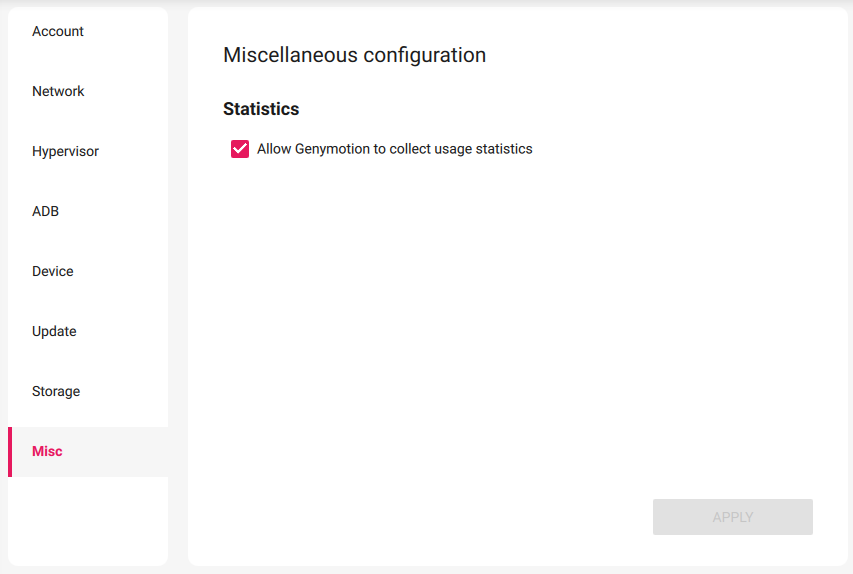Click the empty sidebar area below Misc
Screen dimensions: 853x574
[88, 520]
